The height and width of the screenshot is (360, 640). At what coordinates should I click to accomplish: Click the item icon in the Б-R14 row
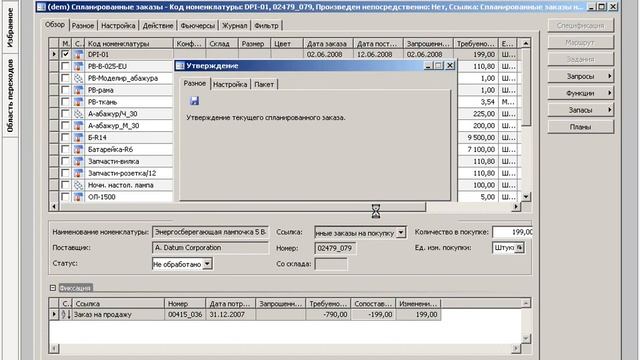click(x=78, y=138)
